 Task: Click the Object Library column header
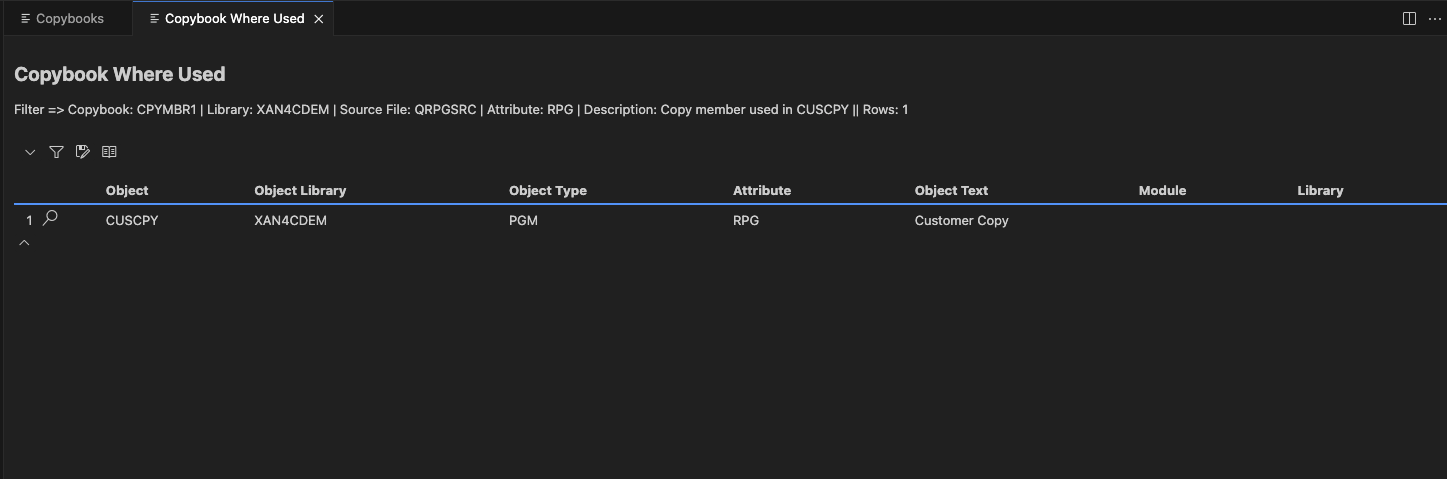(300, 190)
